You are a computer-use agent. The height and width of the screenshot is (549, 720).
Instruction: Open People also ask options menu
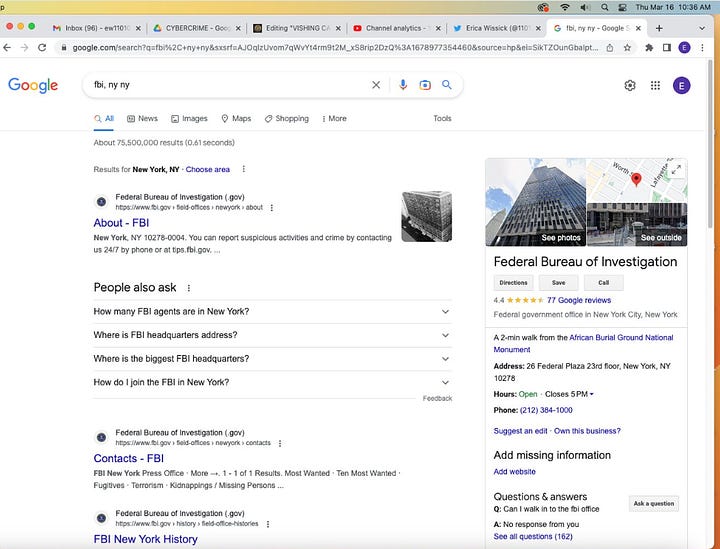(188, 288)
